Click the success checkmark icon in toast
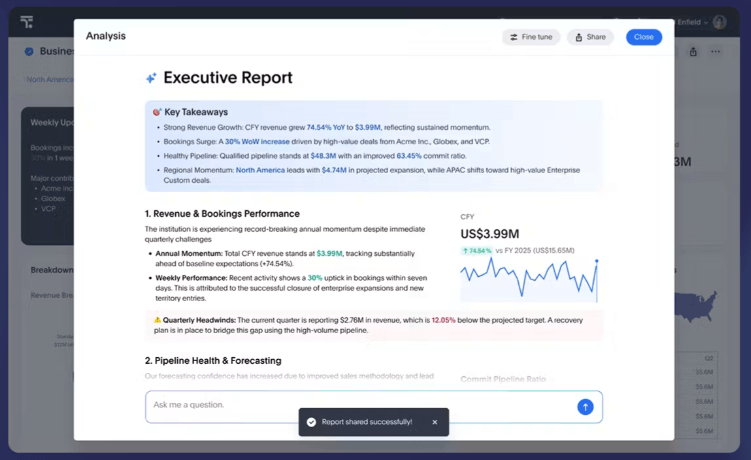This screenshot has width=751, height=460. pyautogui.click(x=311, y=422)
